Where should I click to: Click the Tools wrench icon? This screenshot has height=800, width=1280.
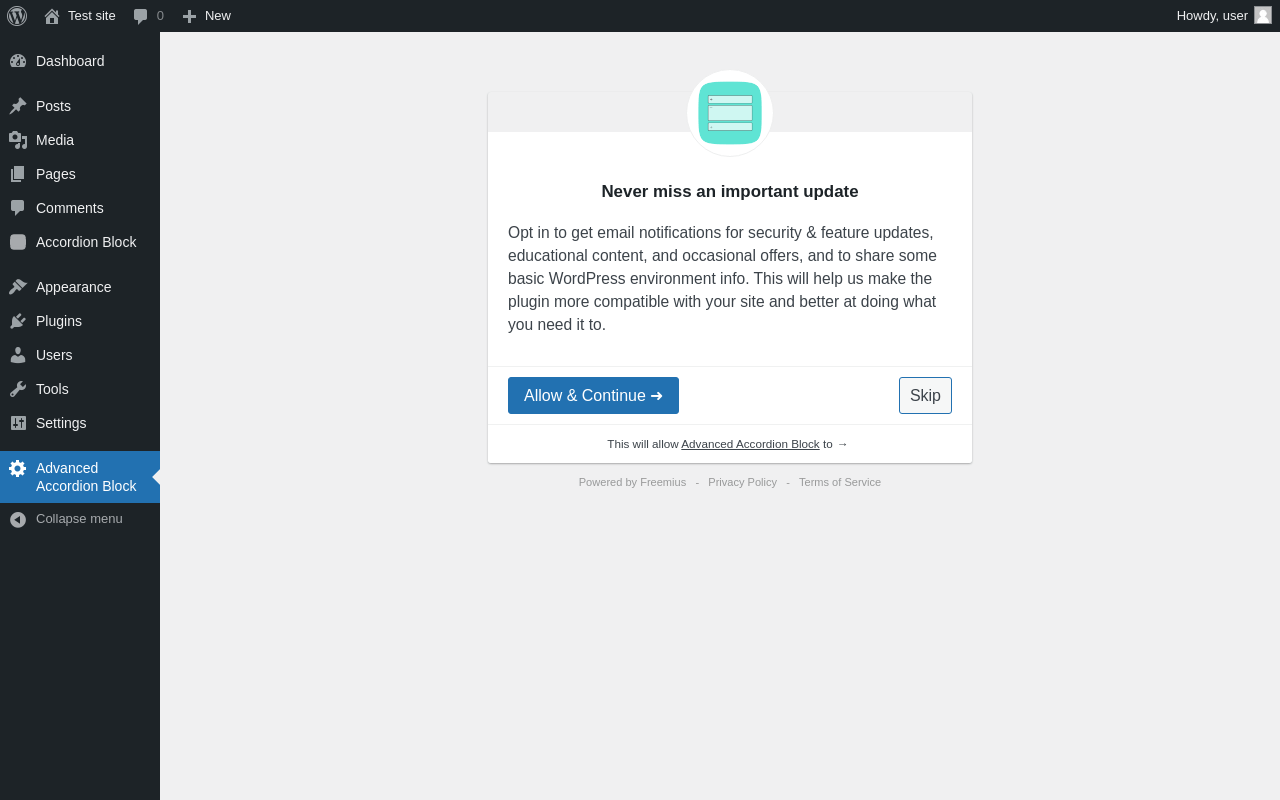[18, 389]
